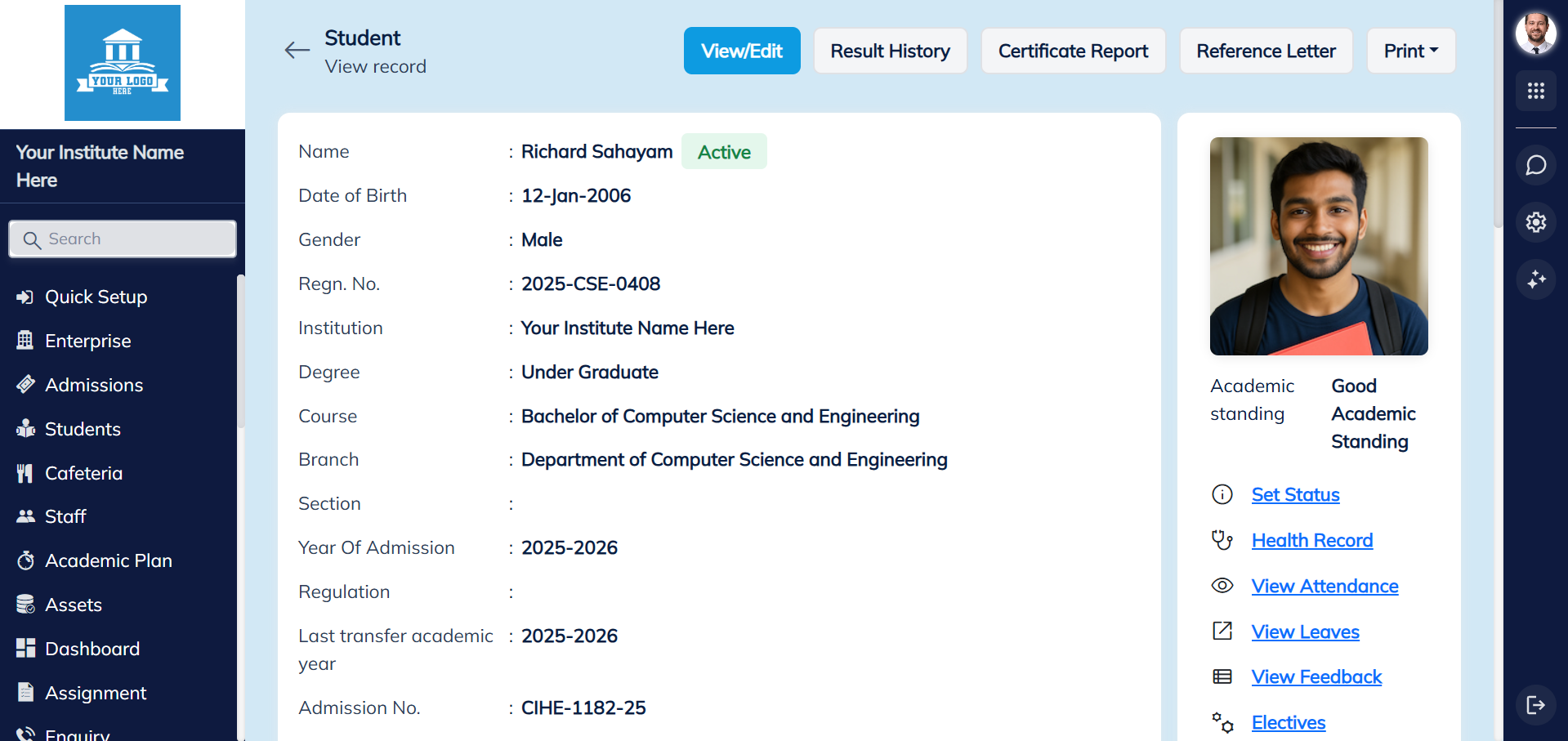This screenshot has width=1568, height=741.
Task: Go back using the back arrow
Action: point(297,50)
